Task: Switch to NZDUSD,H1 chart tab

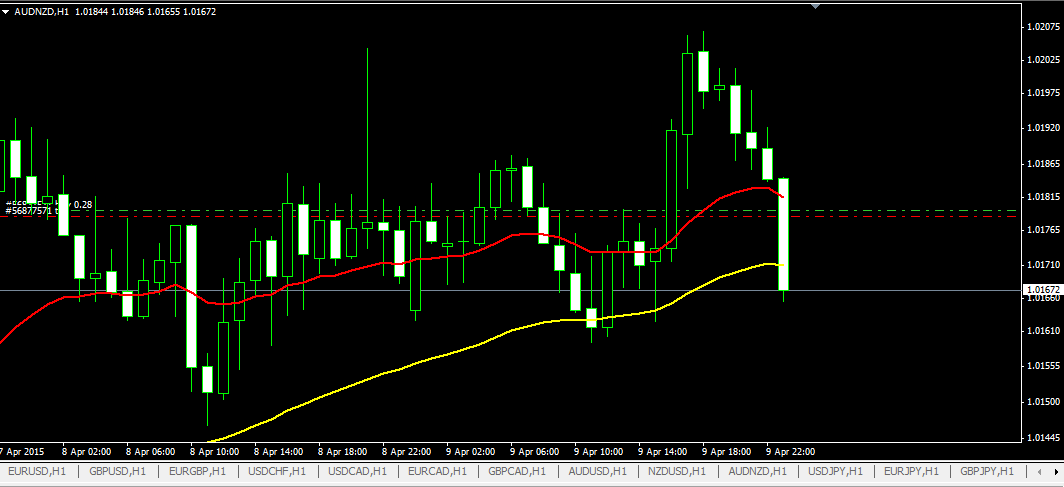Action: click(677, 471)
